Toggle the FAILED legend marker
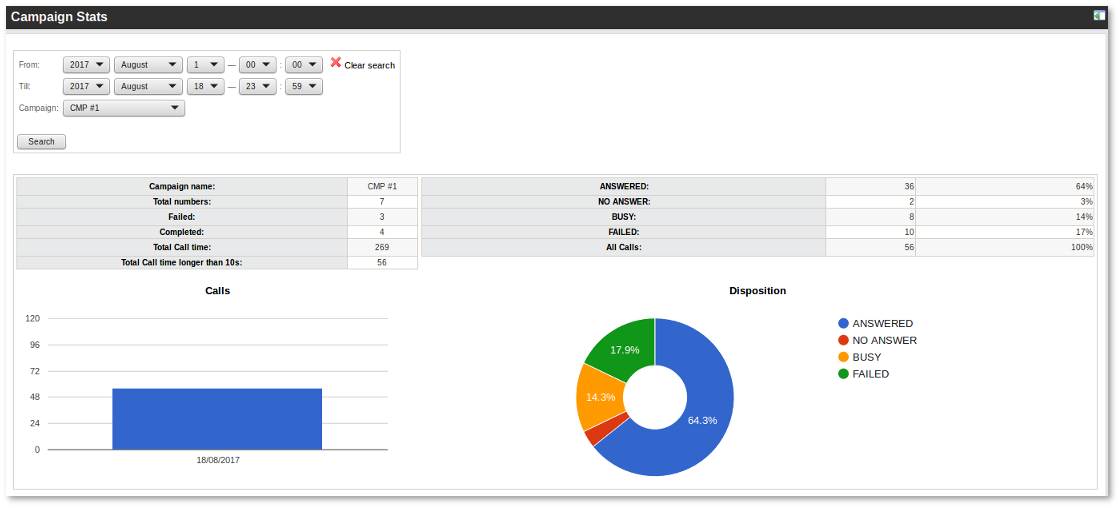Image resolution: width=1120 pixels, height=508 pixels. pyautogui.click(x=843, y=374)
